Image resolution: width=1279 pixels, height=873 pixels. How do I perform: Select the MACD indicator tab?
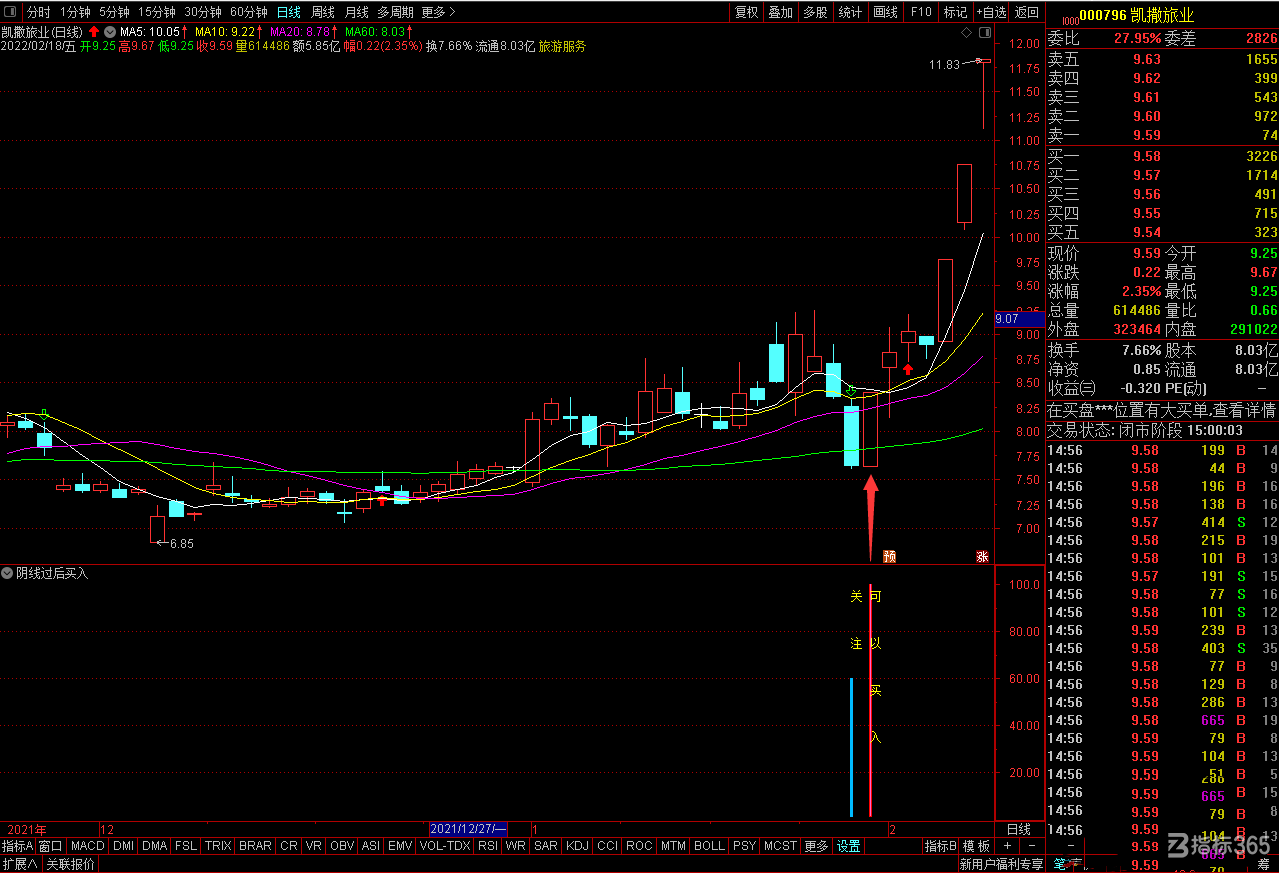[x=88, y=846]
